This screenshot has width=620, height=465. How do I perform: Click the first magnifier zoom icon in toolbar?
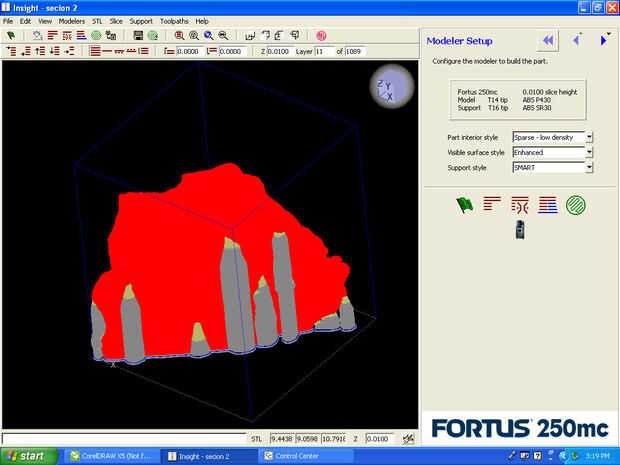[x=179, y=35]
